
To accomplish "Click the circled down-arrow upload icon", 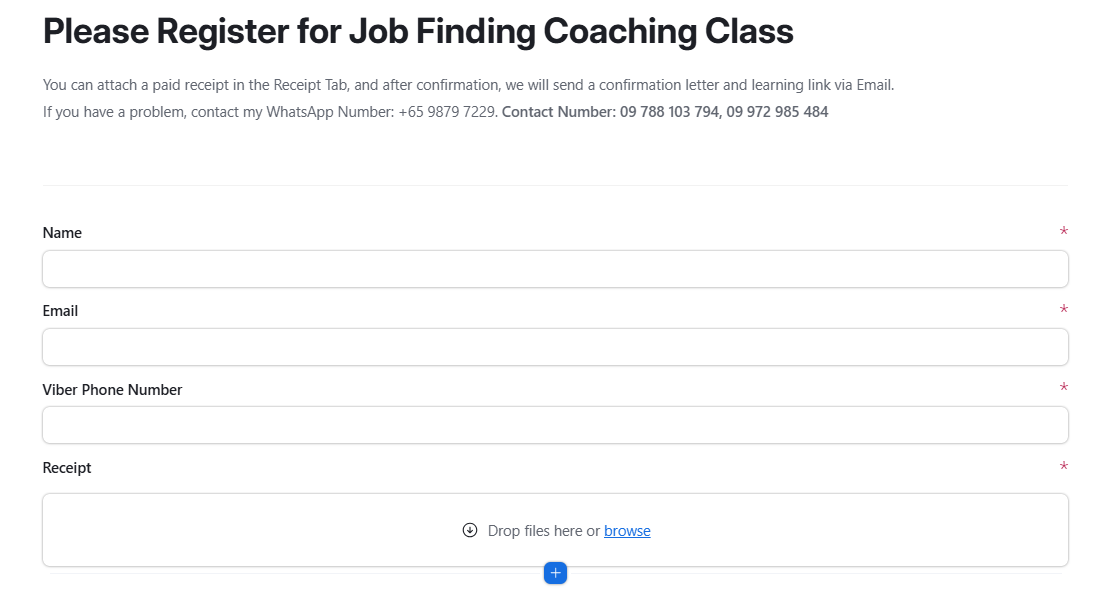I will (x=470, y=530).
